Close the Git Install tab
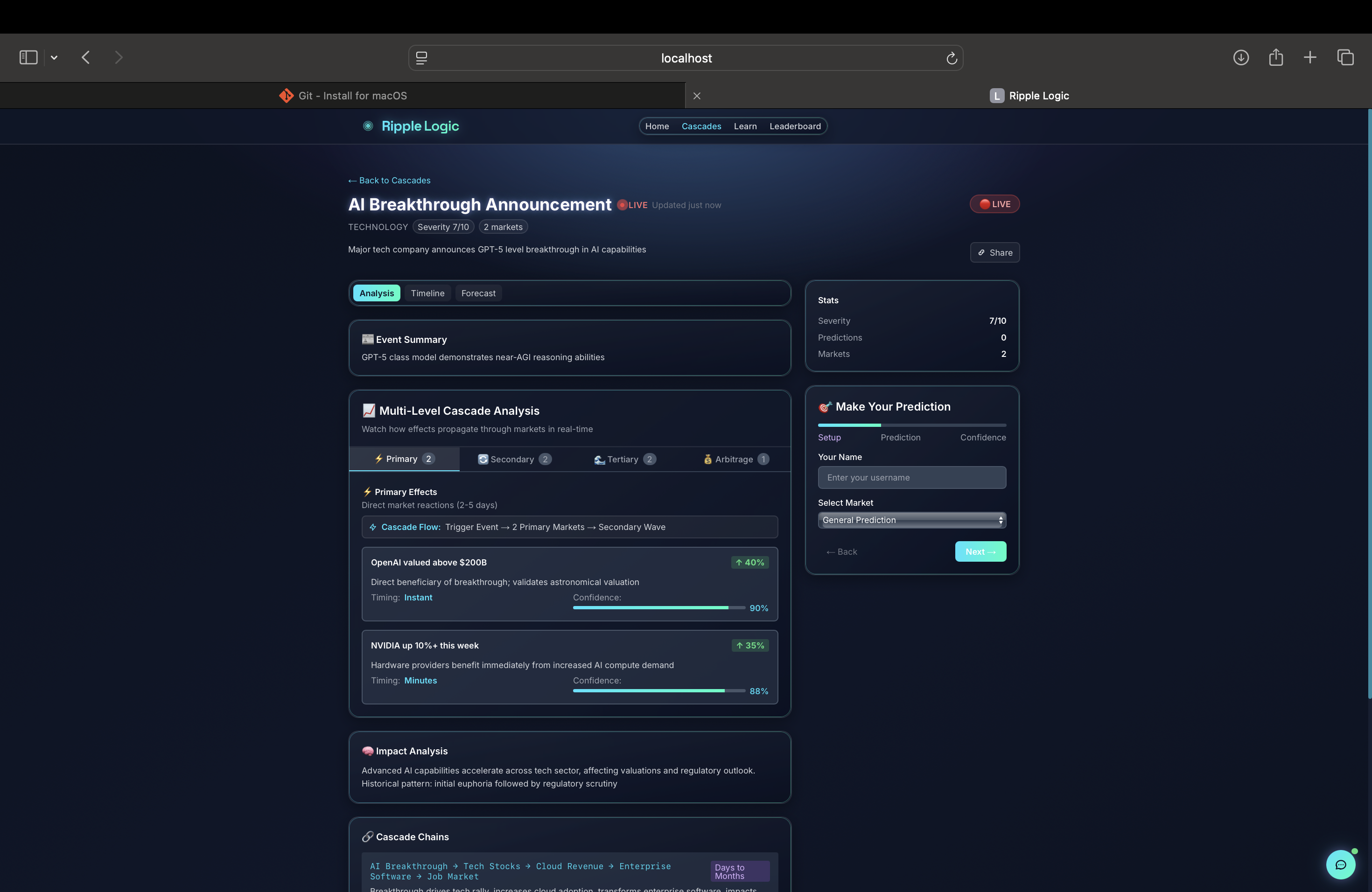Screen dimensions: 1372x892 coord(696,96)
